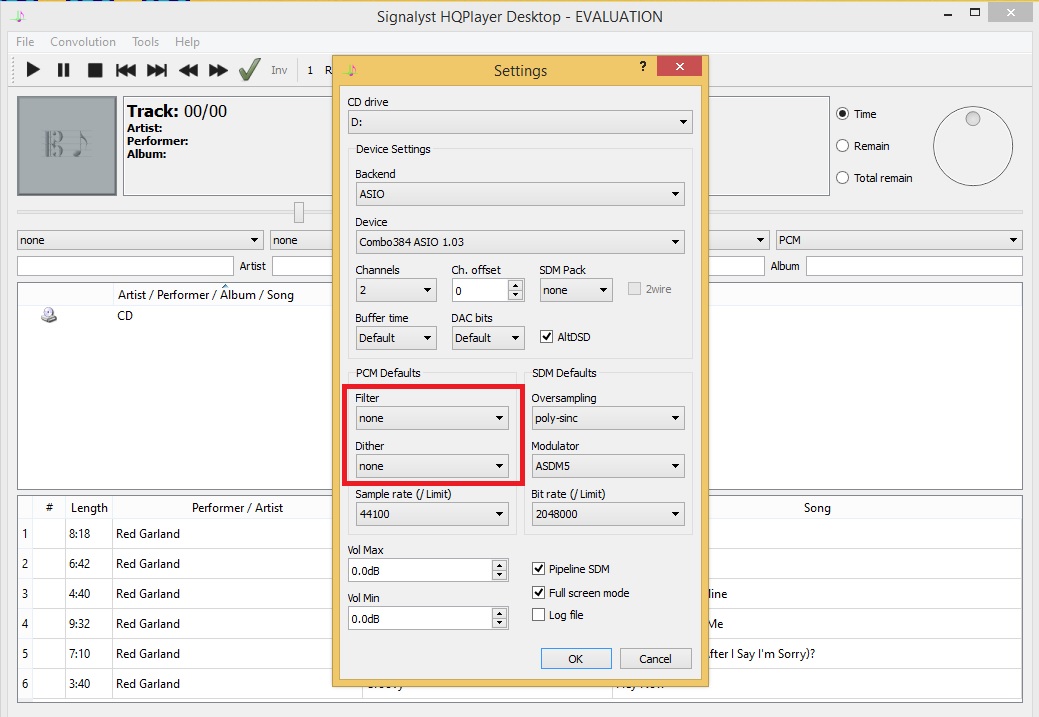Close the Settings dialog with the X
Image resolution: width=1039 pixels, height=717 pixels.
679,66
